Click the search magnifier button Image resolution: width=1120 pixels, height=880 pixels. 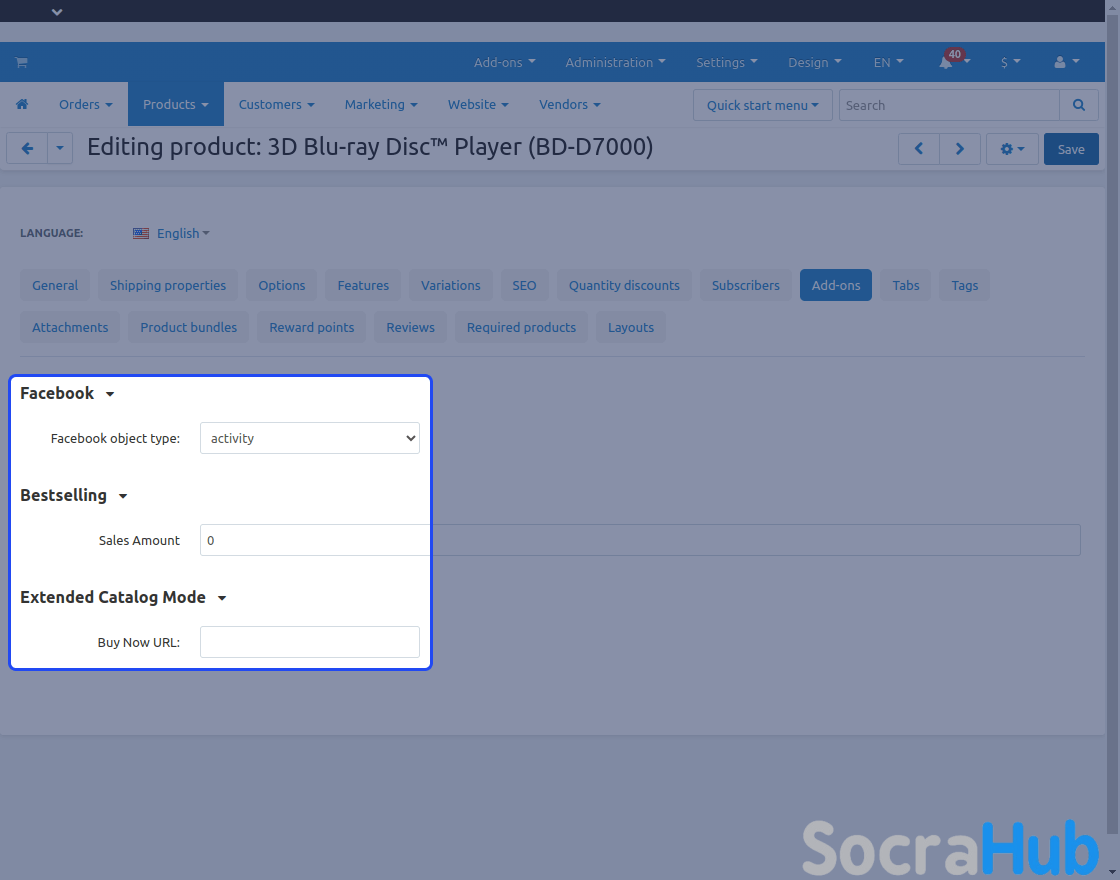pos(1078,105)
